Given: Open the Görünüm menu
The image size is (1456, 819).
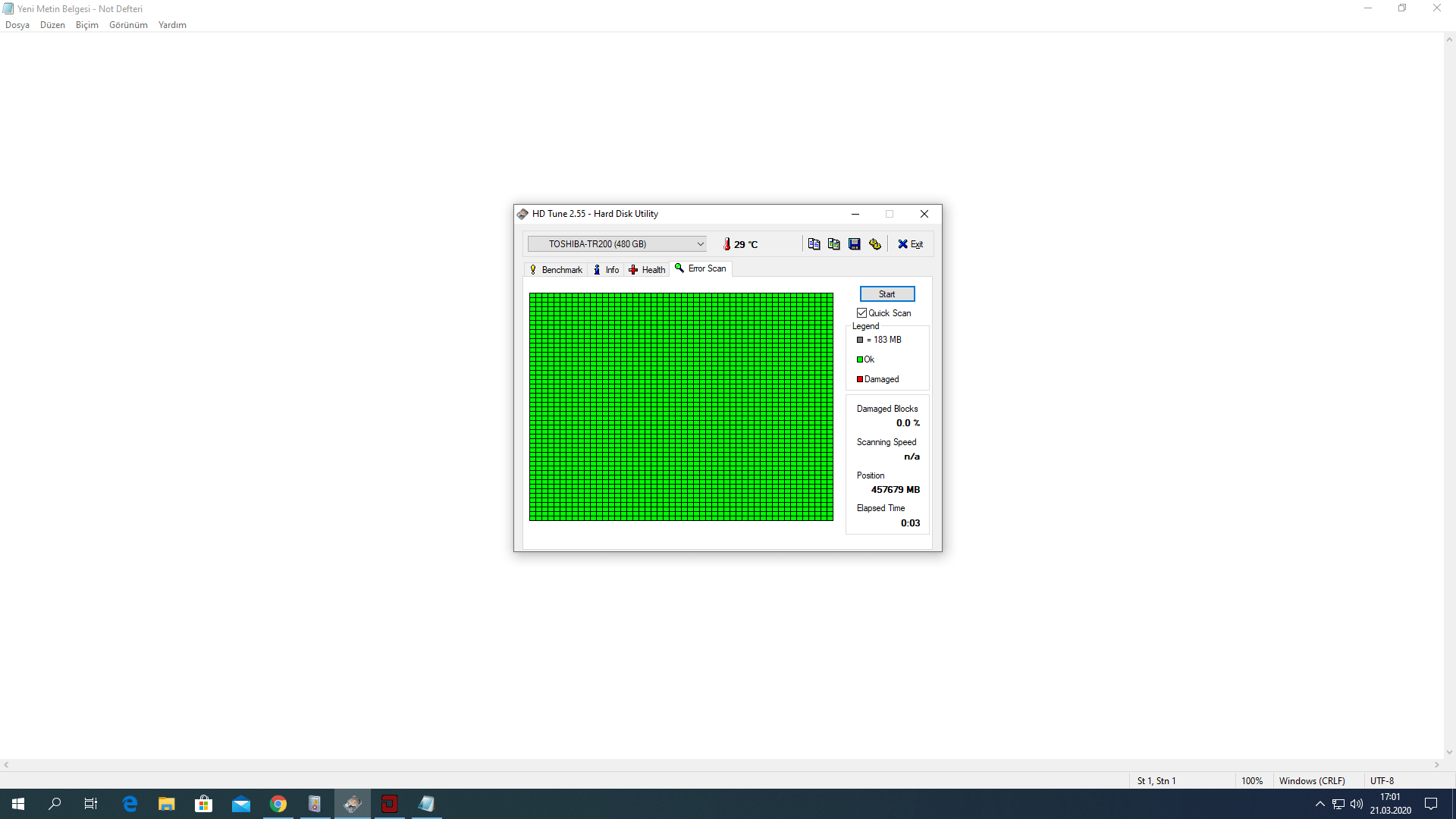Looking at the screenshot, I should tap(128, 25).
